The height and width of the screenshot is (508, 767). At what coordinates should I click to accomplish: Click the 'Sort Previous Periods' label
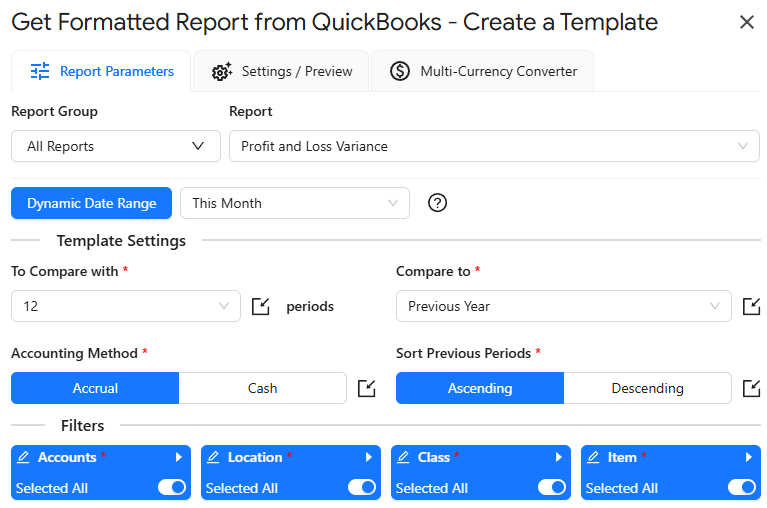(463, 353)
